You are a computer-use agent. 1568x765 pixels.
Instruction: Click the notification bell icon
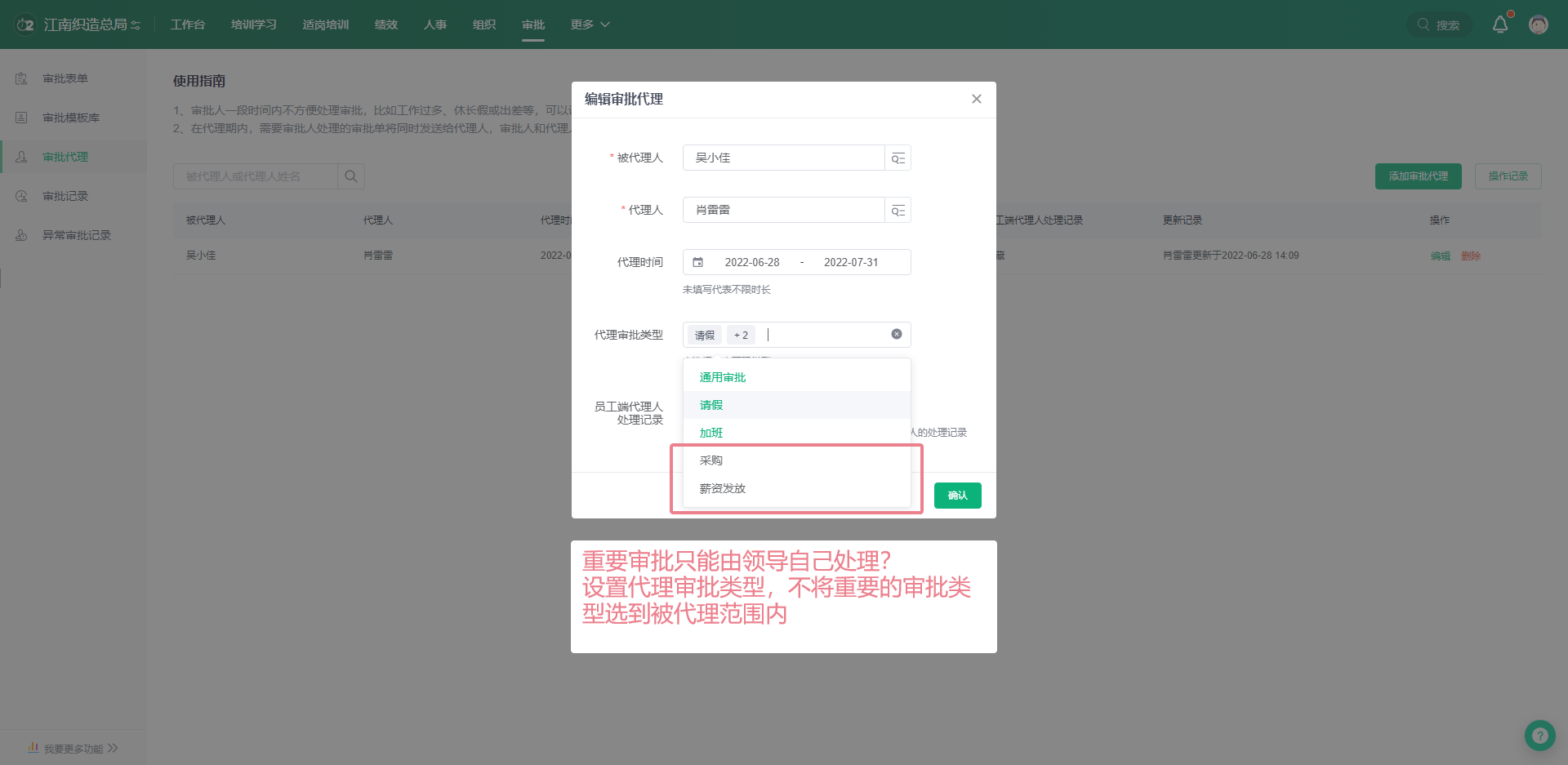(x=1500, y=24)
